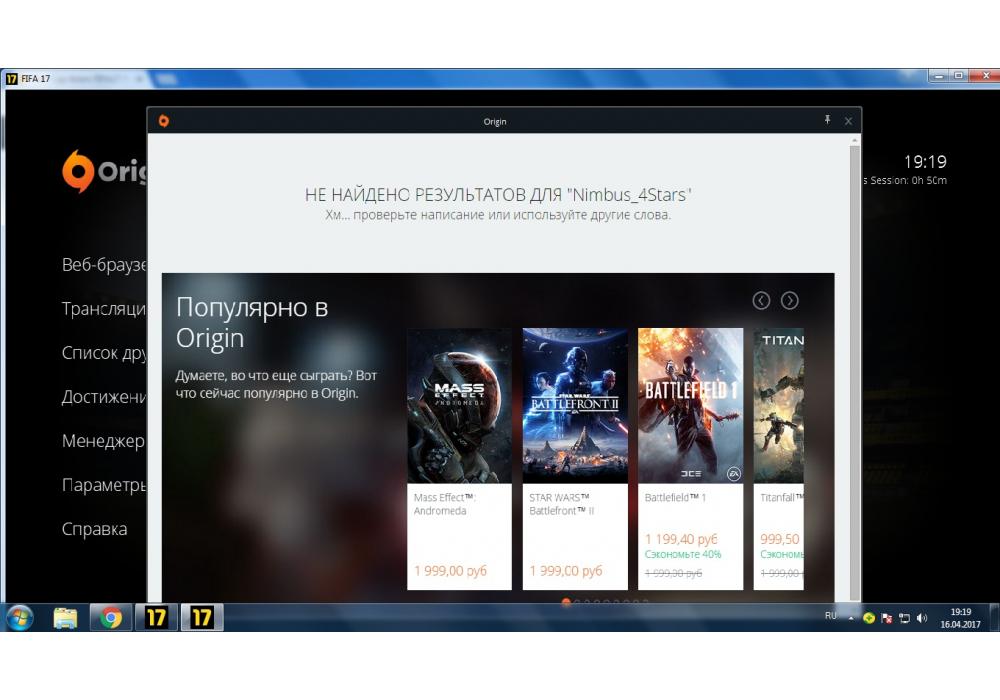Open Параметры in the Origin sidebar

104,485
